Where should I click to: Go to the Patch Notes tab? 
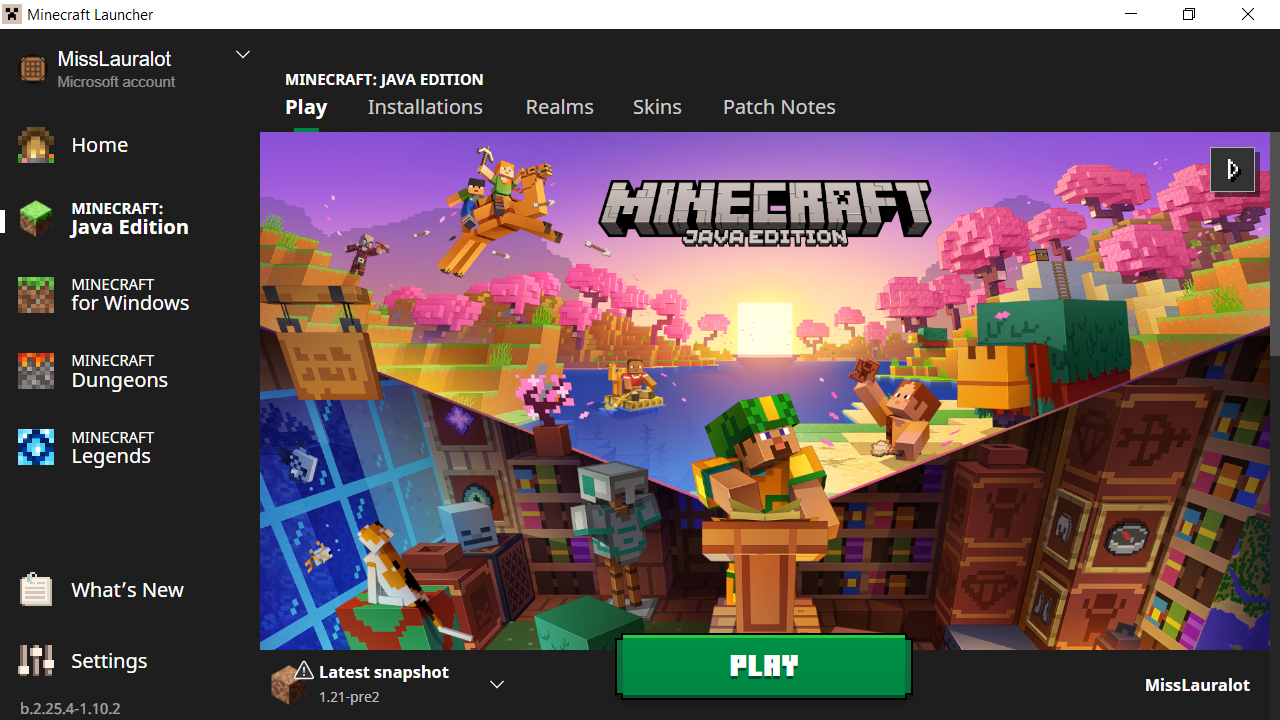pyautogui.click(x=779, y=107)
